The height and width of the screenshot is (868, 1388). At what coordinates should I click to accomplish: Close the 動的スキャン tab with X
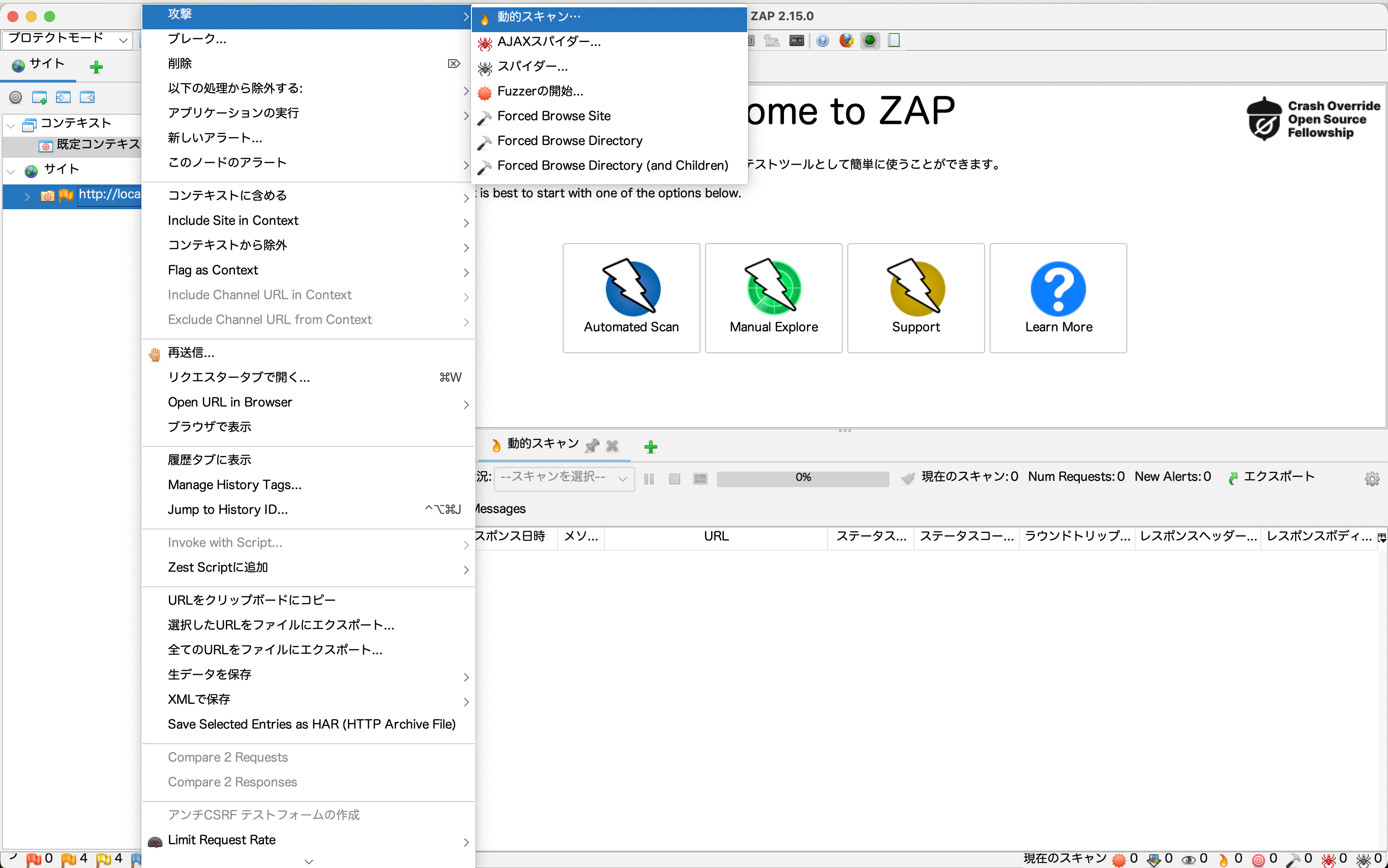pos(612,445)
